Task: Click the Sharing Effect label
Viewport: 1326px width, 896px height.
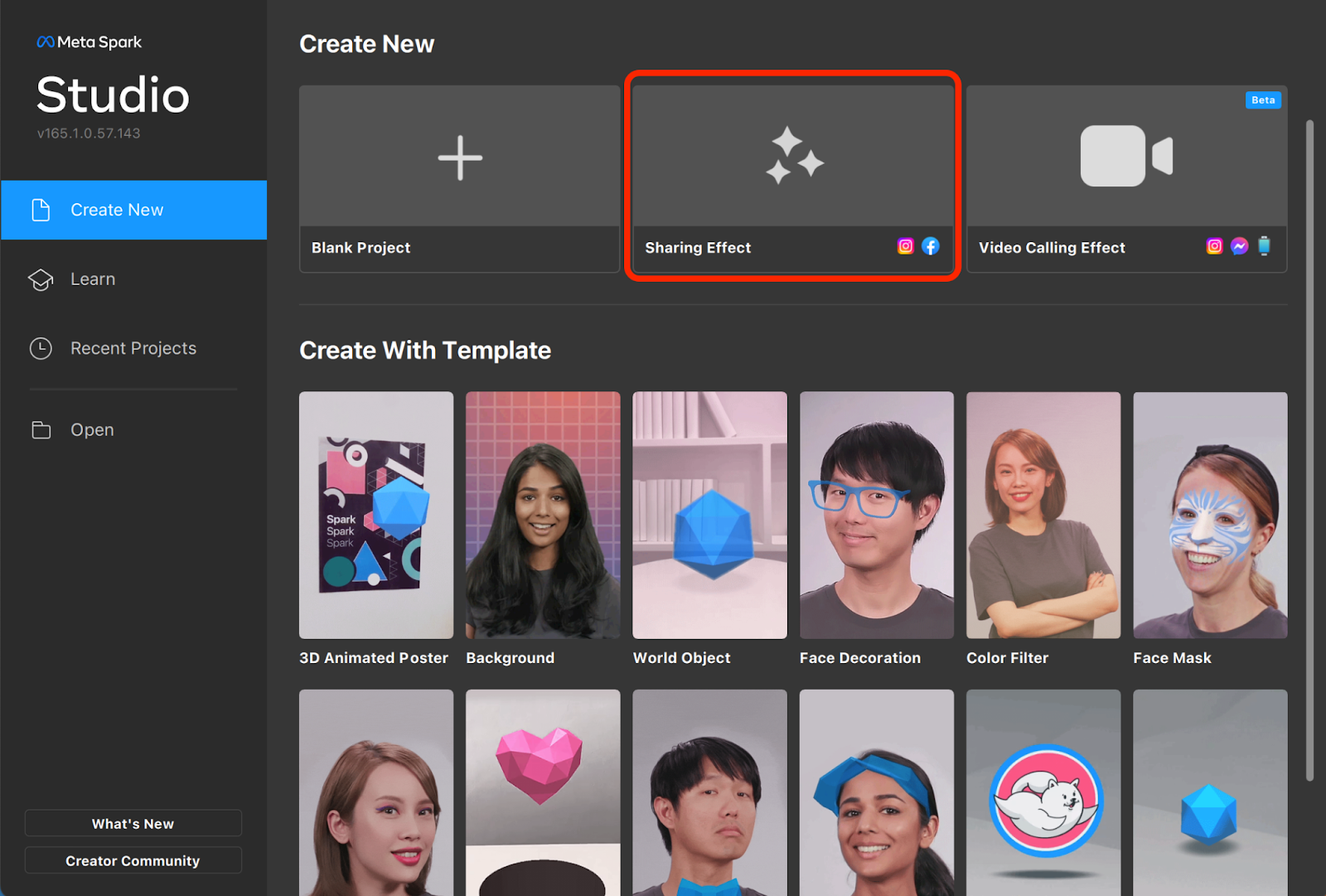Action: [698, 248]
